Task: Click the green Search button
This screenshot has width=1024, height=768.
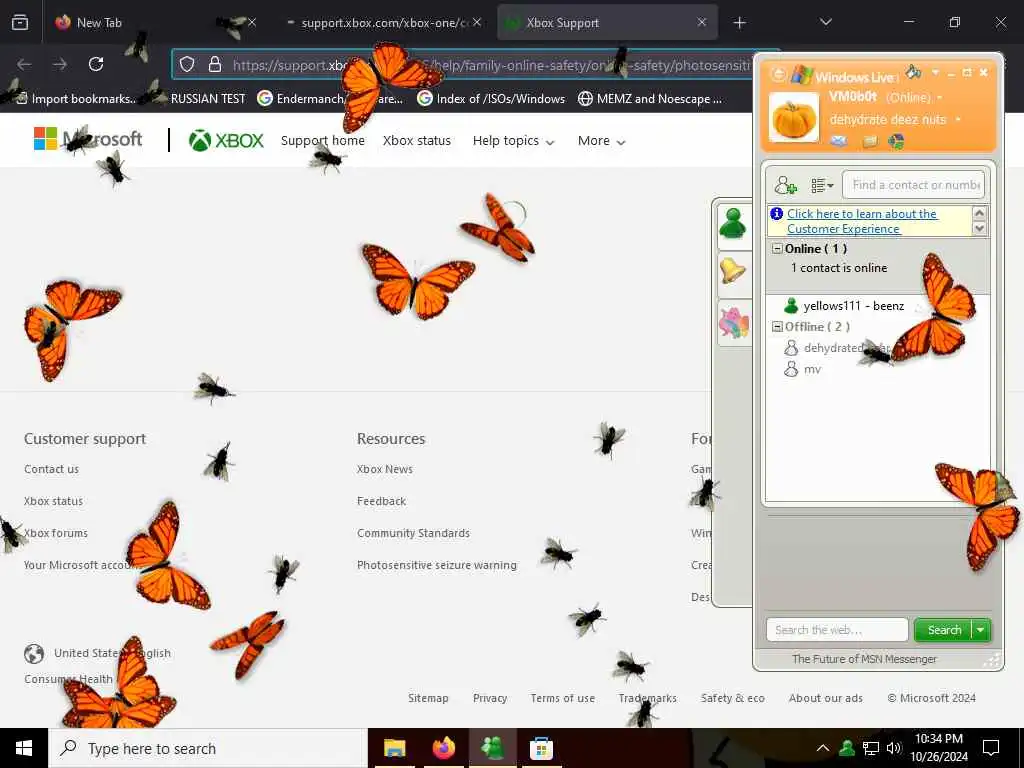Action: [x=944, y=630]
